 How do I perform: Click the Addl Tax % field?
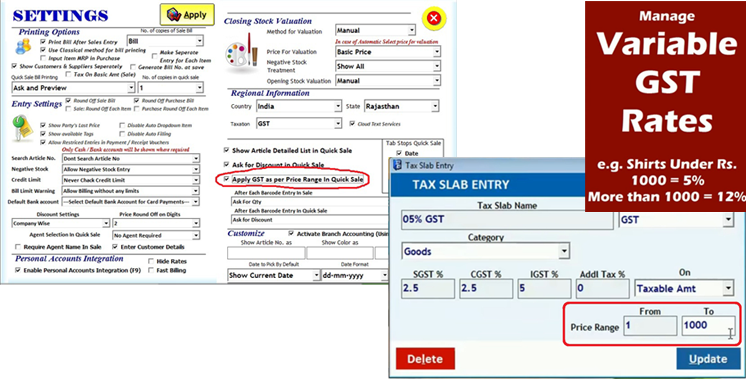[602, 289]
